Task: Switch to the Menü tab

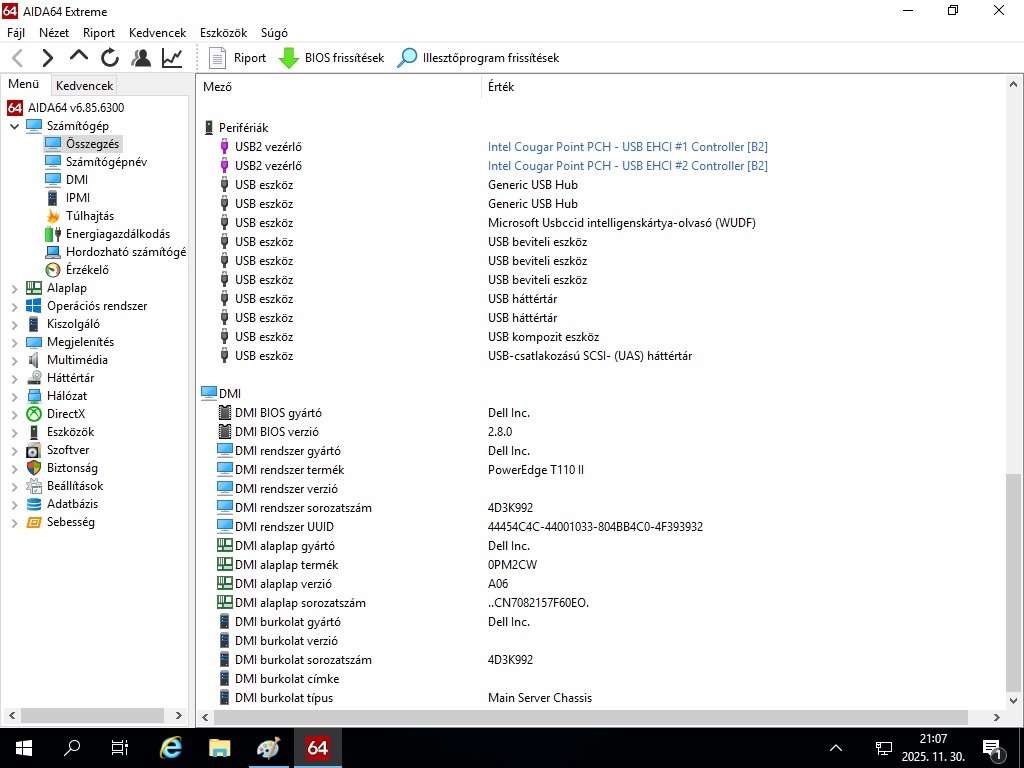Action: pos(24,84)
